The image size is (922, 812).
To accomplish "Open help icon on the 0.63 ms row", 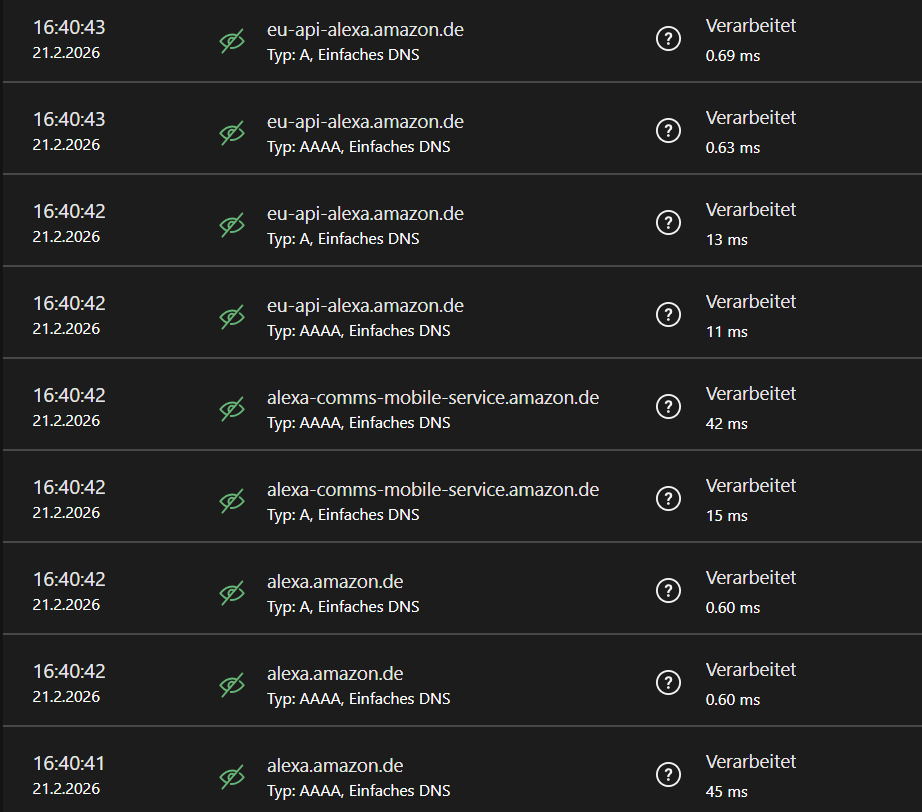I will click(668, 131).
